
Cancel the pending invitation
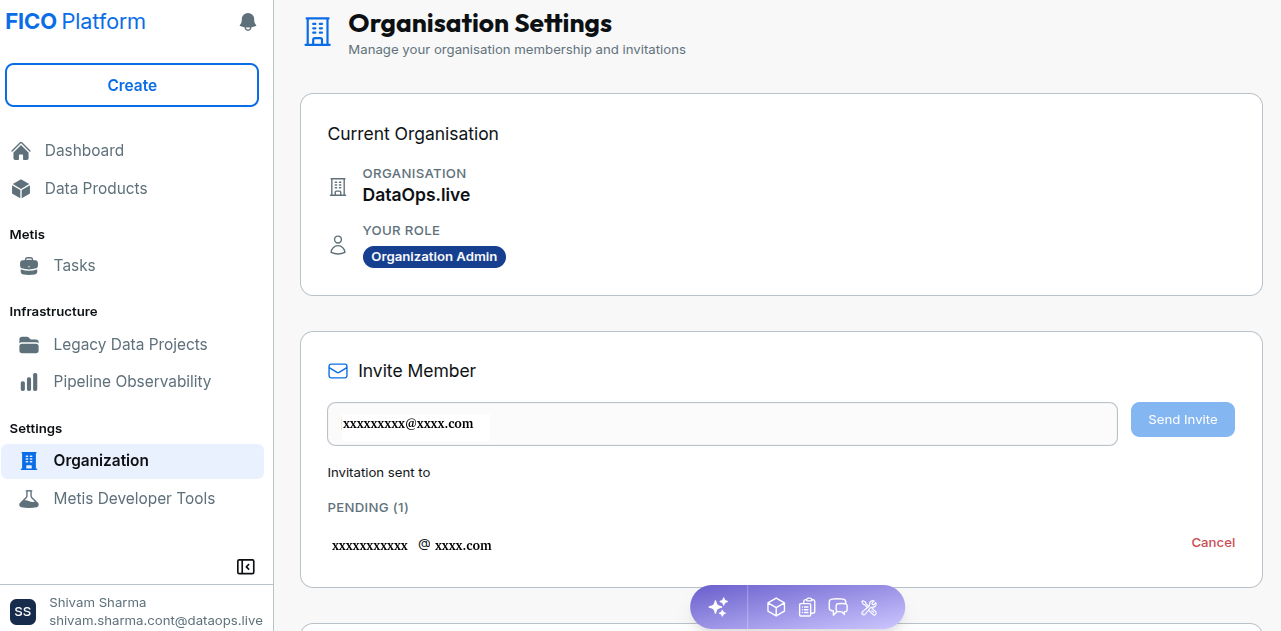click(x=1213, y=543)
